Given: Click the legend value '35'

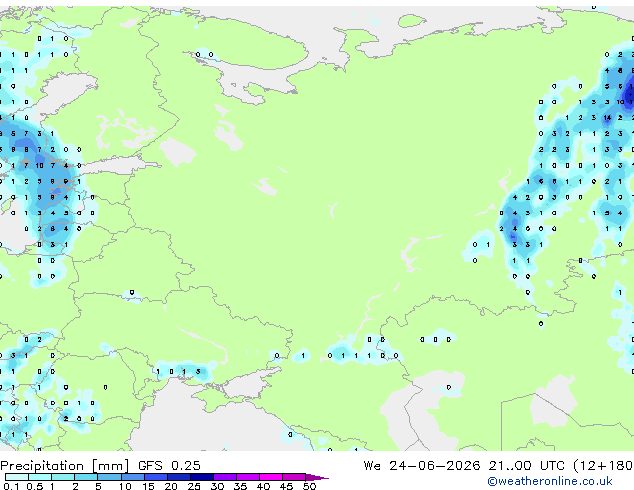Looking at the screenshot, I should coord(241,486).
